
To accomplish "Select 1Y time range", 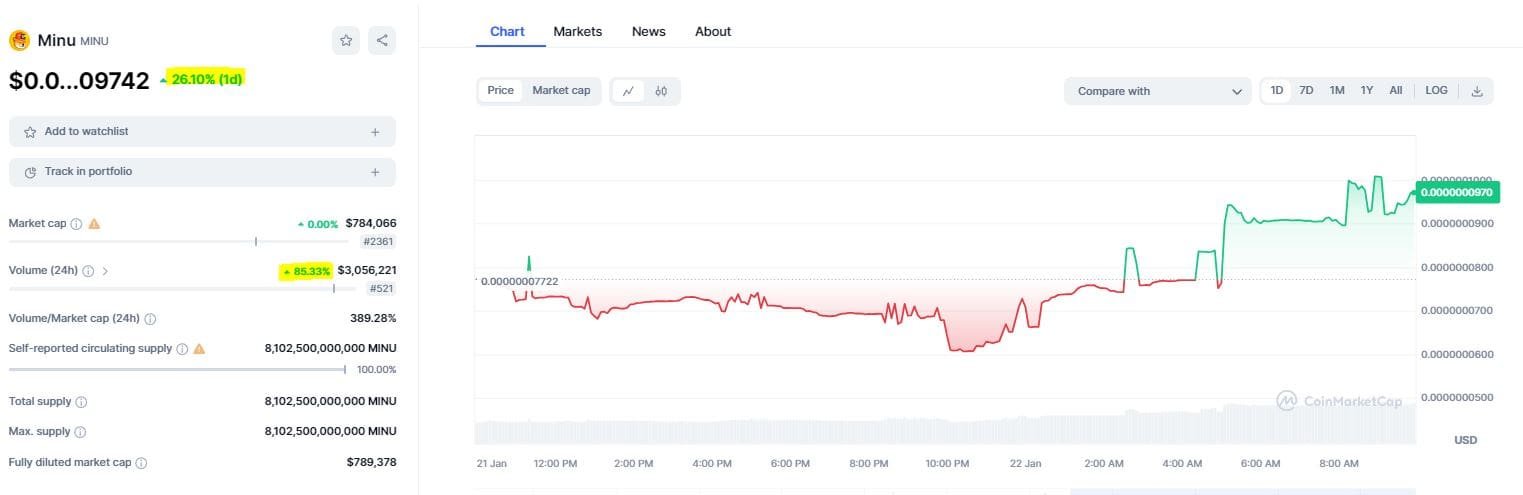I will (1367, 91).
